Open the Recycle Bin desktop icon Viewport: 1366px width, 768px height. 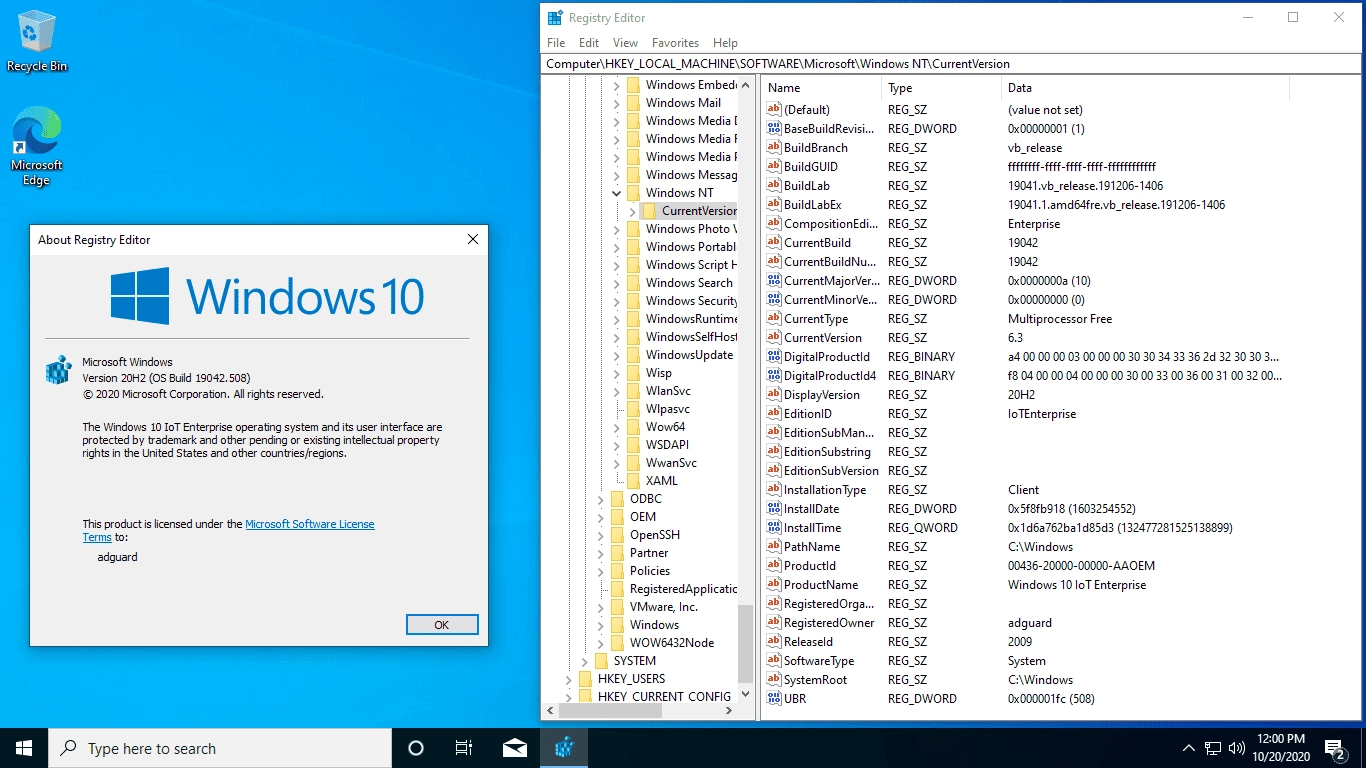[x=37, y=41]
